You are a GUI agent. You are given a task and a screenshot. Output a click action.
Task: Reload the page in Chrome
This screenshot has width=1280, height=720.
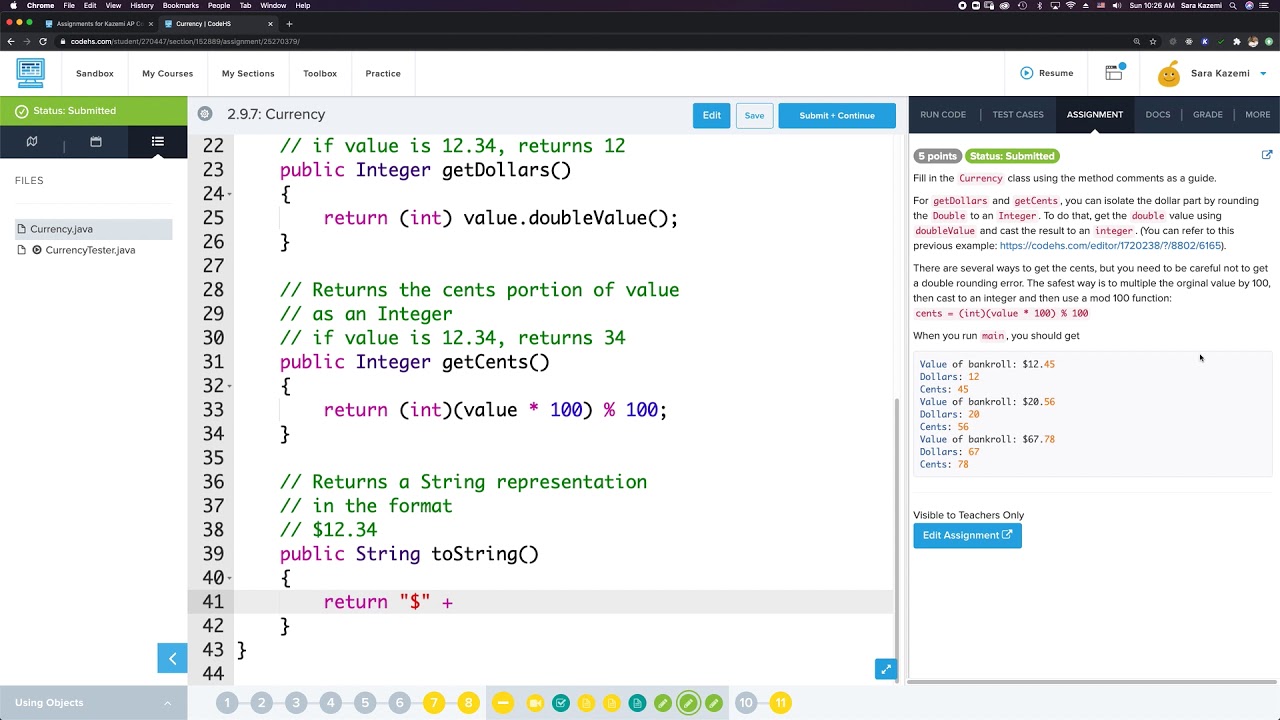click(43, 41)
